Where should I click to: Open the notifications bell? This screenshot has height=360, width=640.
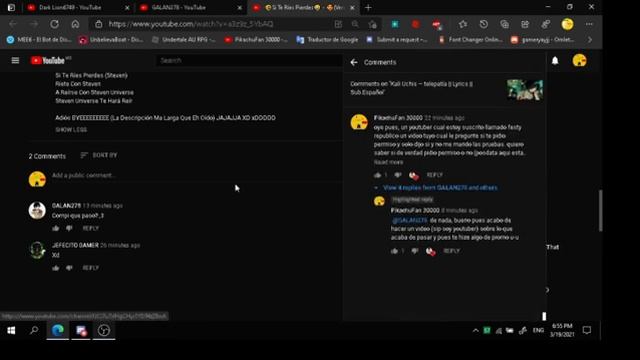point(555,61)
